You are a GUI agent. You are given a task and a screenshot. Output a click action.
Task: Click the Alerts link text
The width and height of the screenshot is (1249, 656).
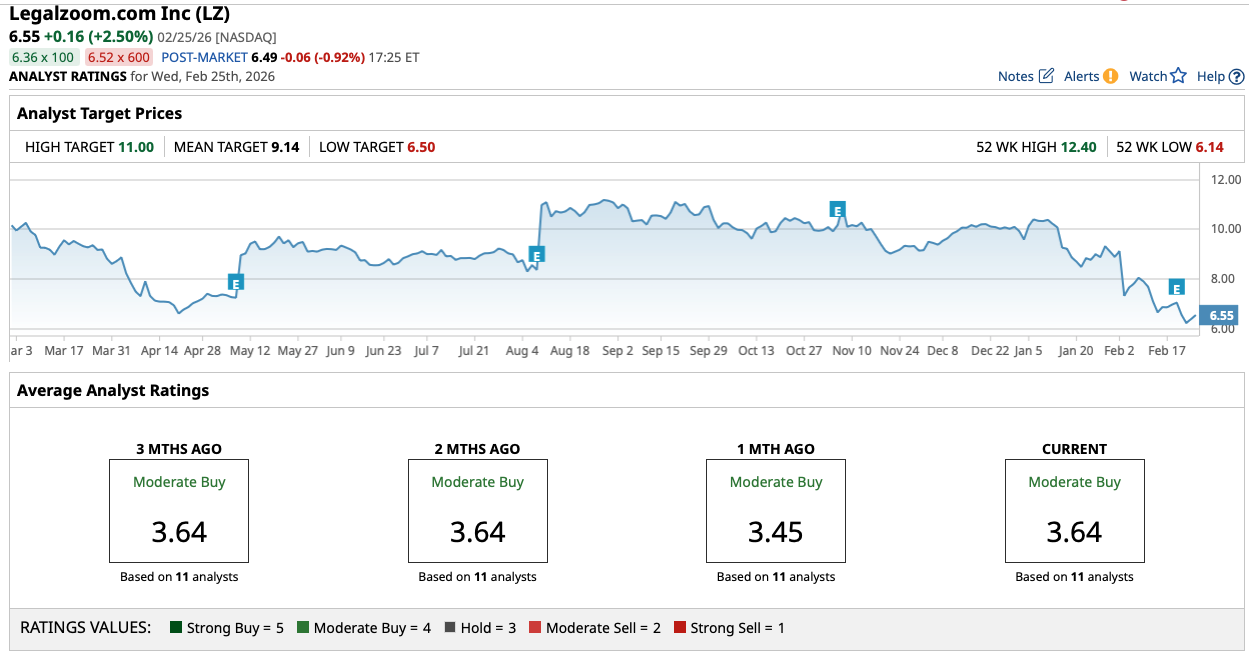pos(1081,76)
